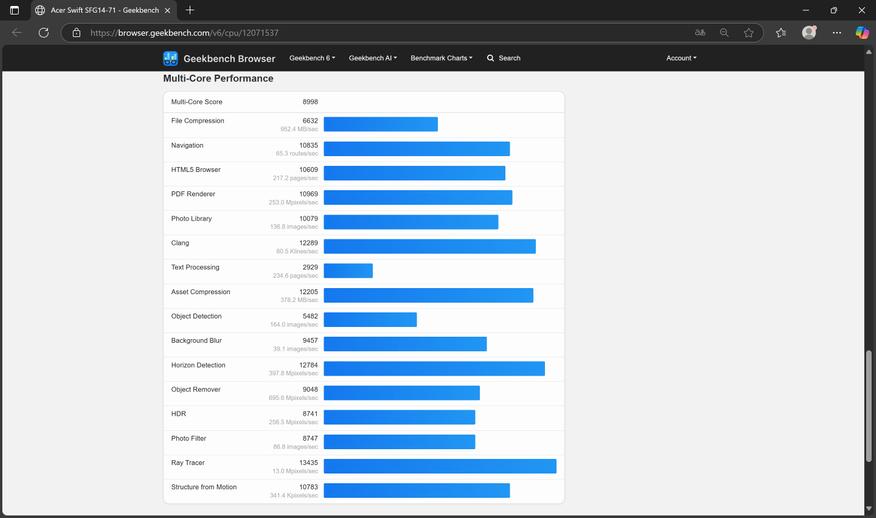This screenshot has width=876, height=518.
Task: Click the Object Remover row label
Action: [x=196, y=389]
